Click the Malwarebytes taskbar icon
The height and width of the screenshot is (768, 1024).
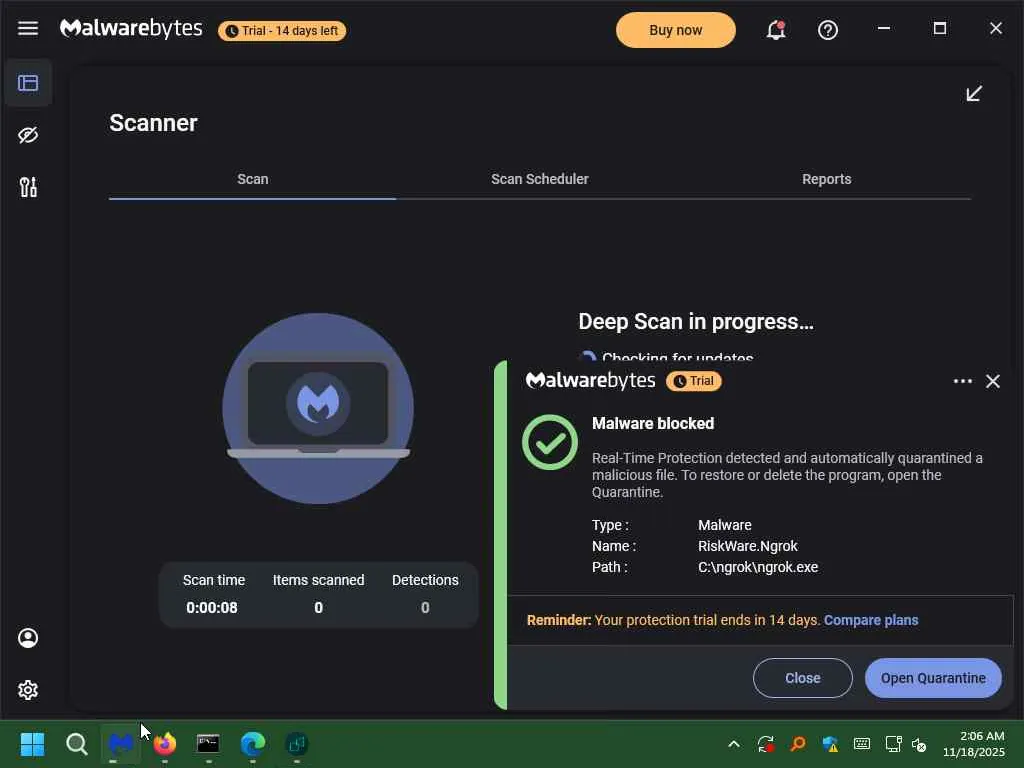(121, 744)
